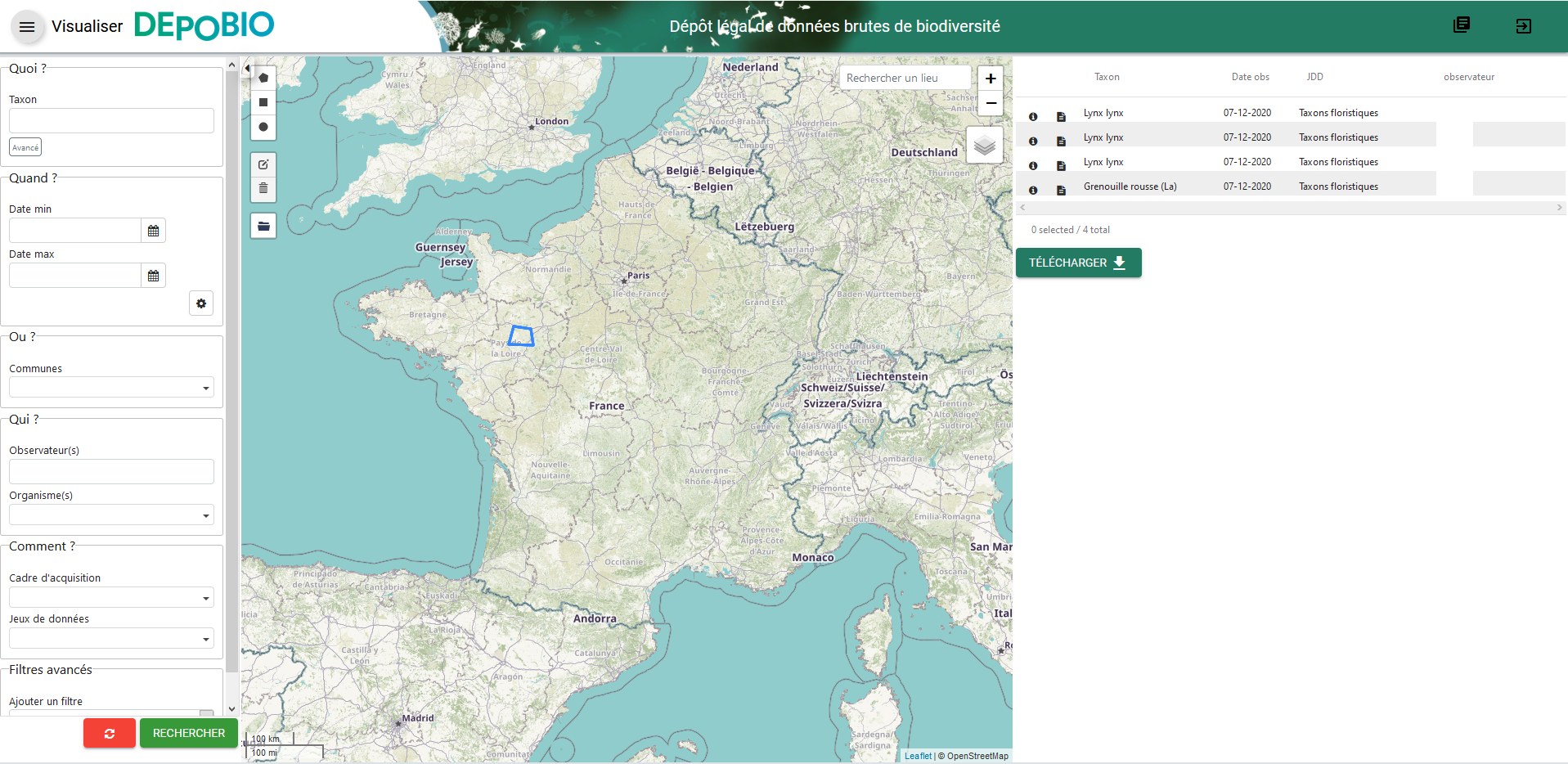Show info for the topmost Lynx lynx row
This screenshot has height=764, width=1568.
pos(1033,116)
